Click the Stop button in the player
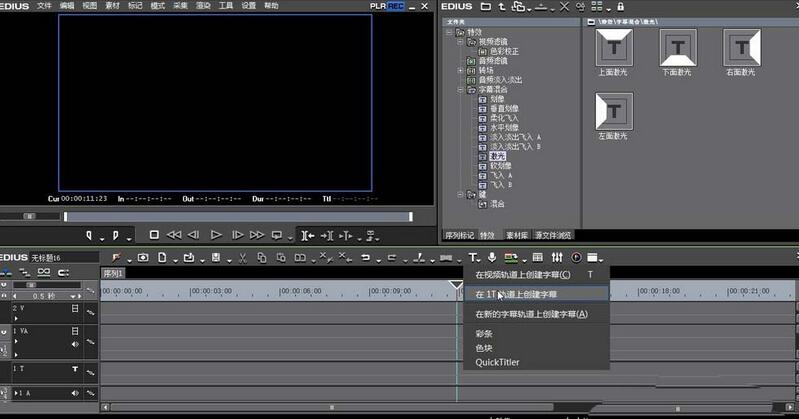The height and width of the screenshot is (419, 799). (x=154, y=235)
